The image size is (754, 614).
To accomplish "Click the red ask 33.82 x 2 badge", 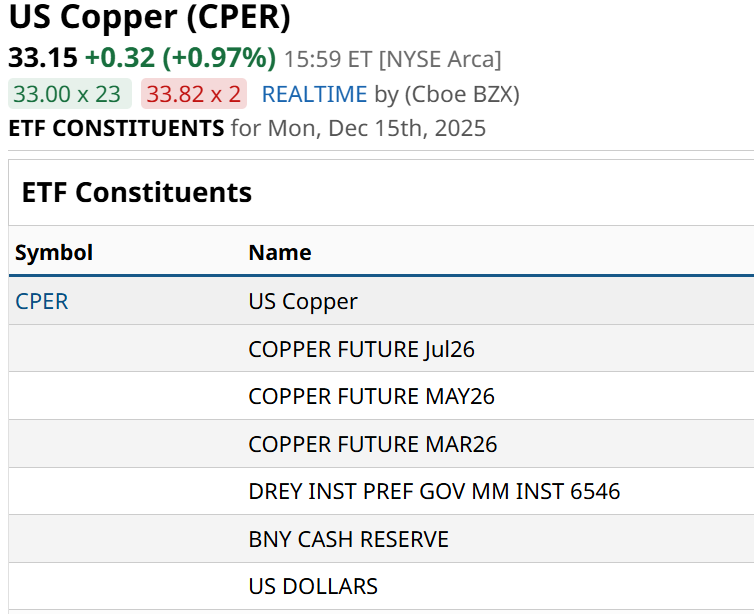I will (194, 94).
